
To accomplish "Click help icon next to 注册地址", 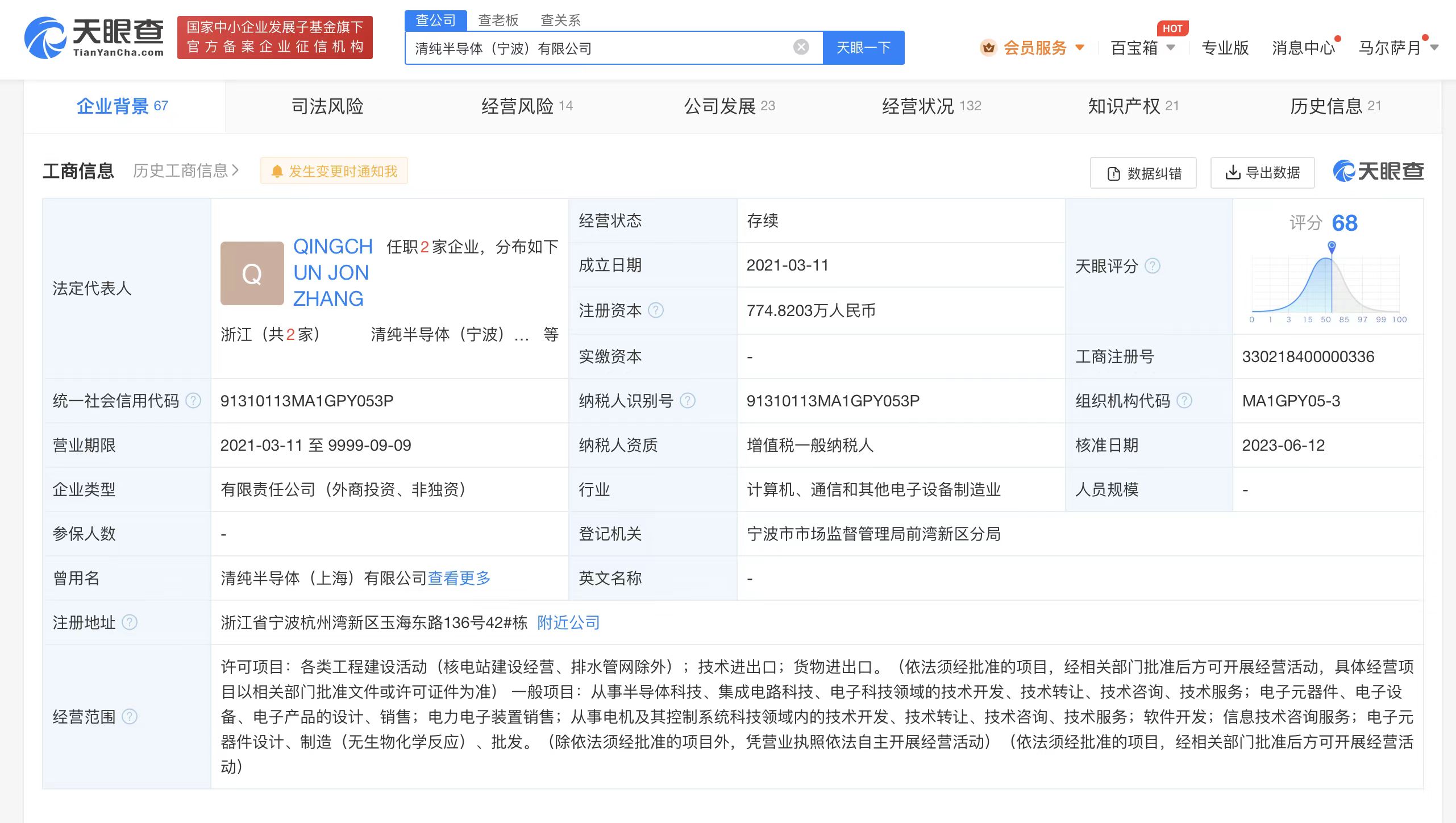I will tap(130, 623).
